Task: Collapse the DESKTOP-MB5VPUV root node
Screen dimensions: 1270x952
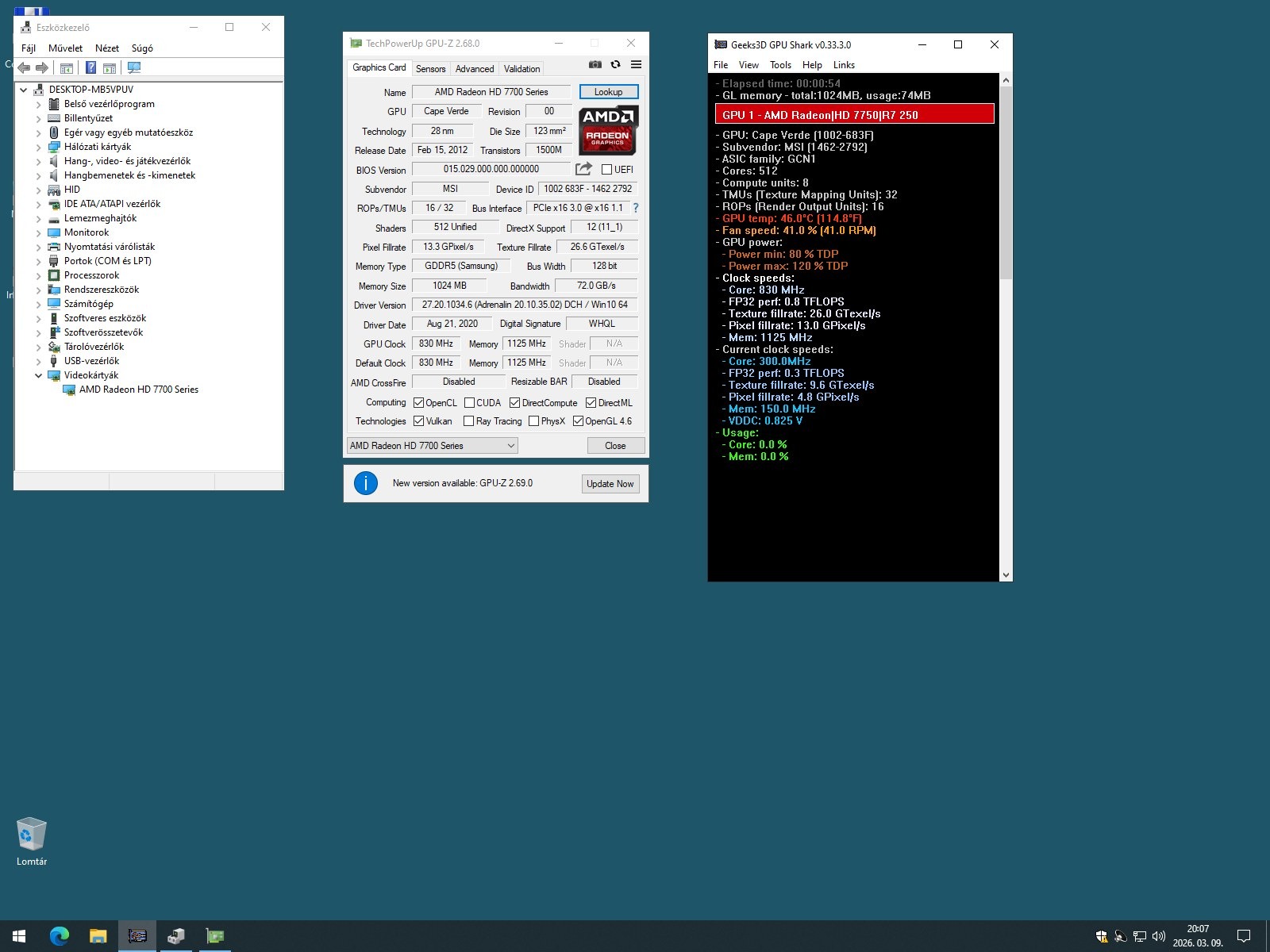Action: click(x=24, y=90)
